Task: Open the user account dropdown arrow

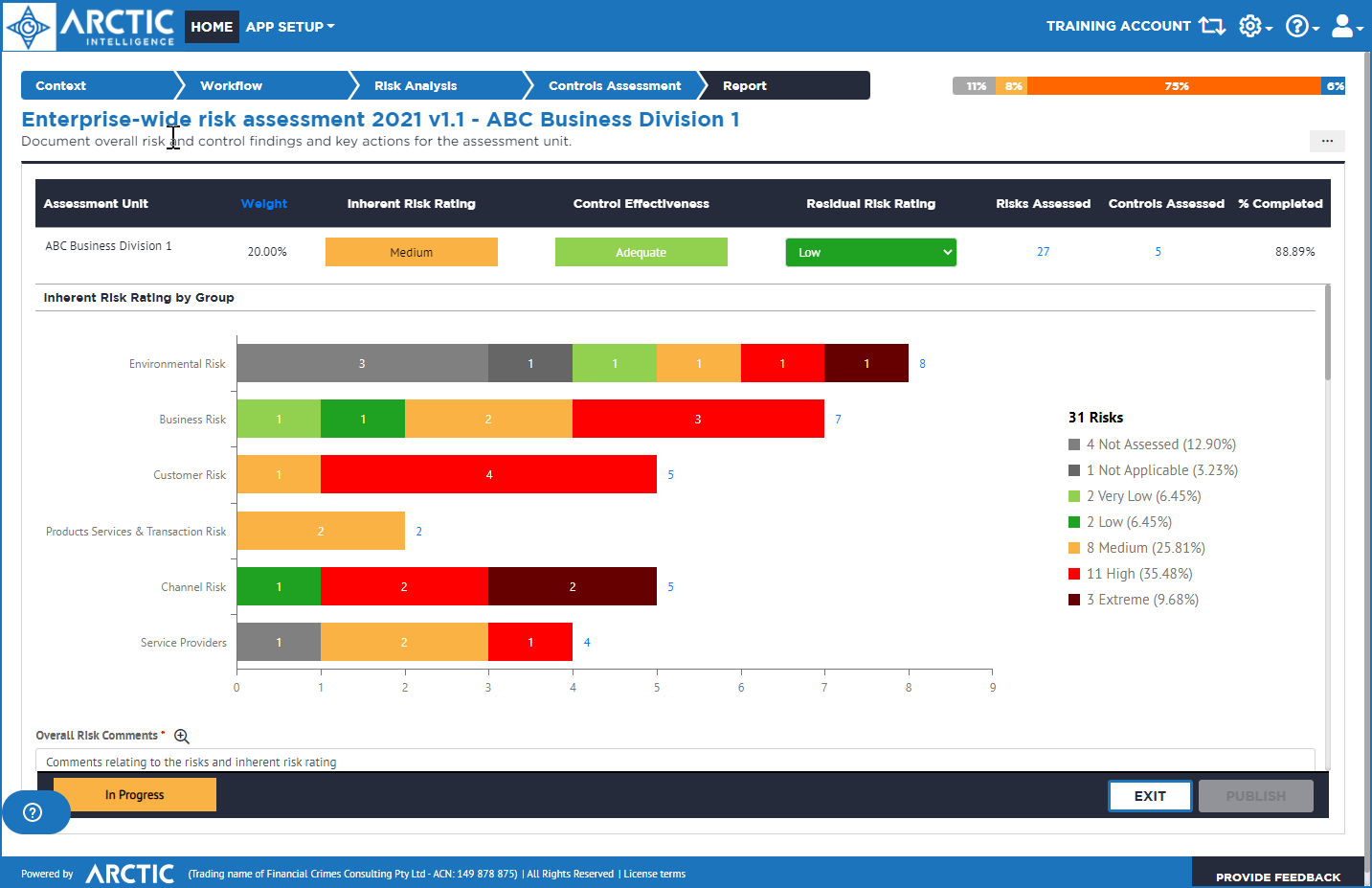Action: coord(1360,29)
